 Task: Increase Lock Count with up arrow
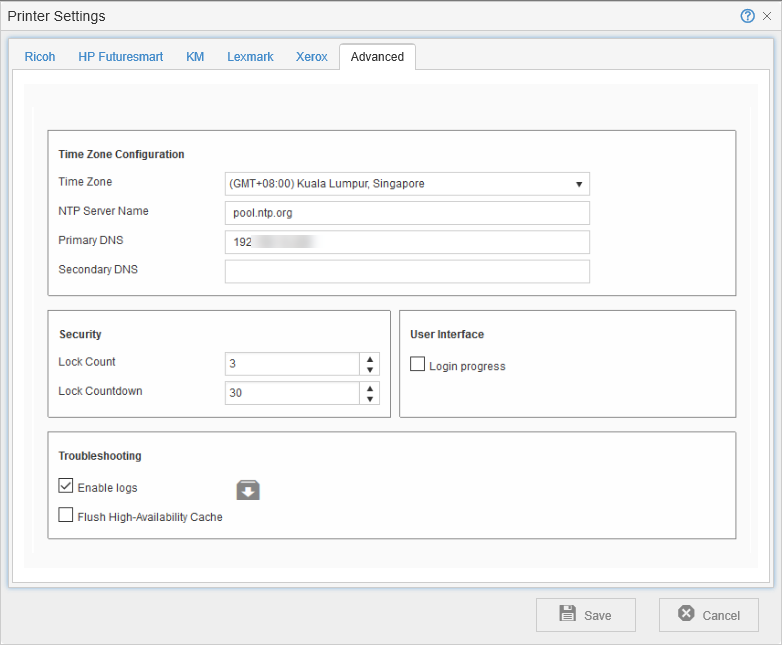pyautogui.click(x=370, y=359)
